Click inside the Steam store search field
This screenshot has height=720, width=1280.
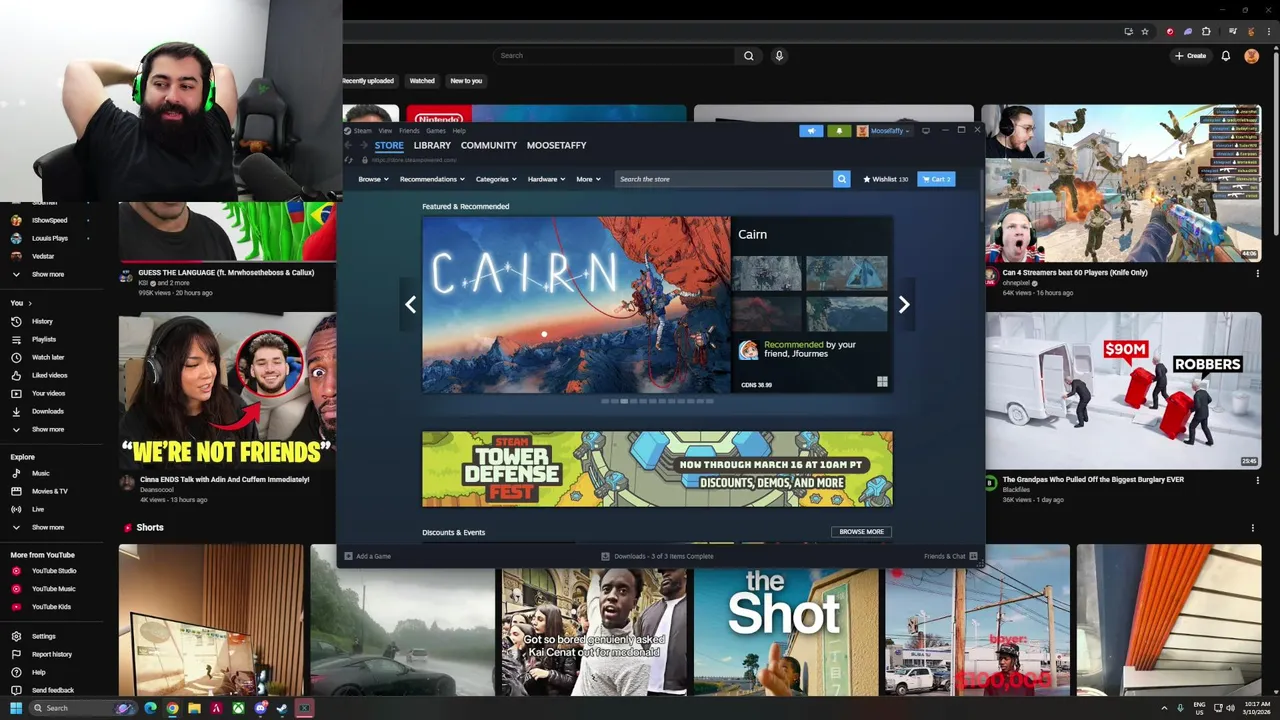(x=724, y=179)
